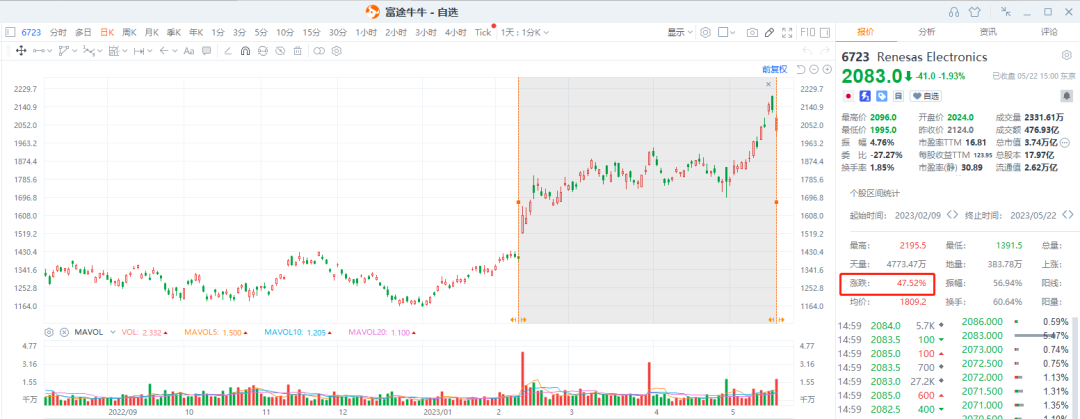Viewport: 1080px width, 419px height.
Task: Remove the MAVOL indicator
Action: click(x=64, y=332)
